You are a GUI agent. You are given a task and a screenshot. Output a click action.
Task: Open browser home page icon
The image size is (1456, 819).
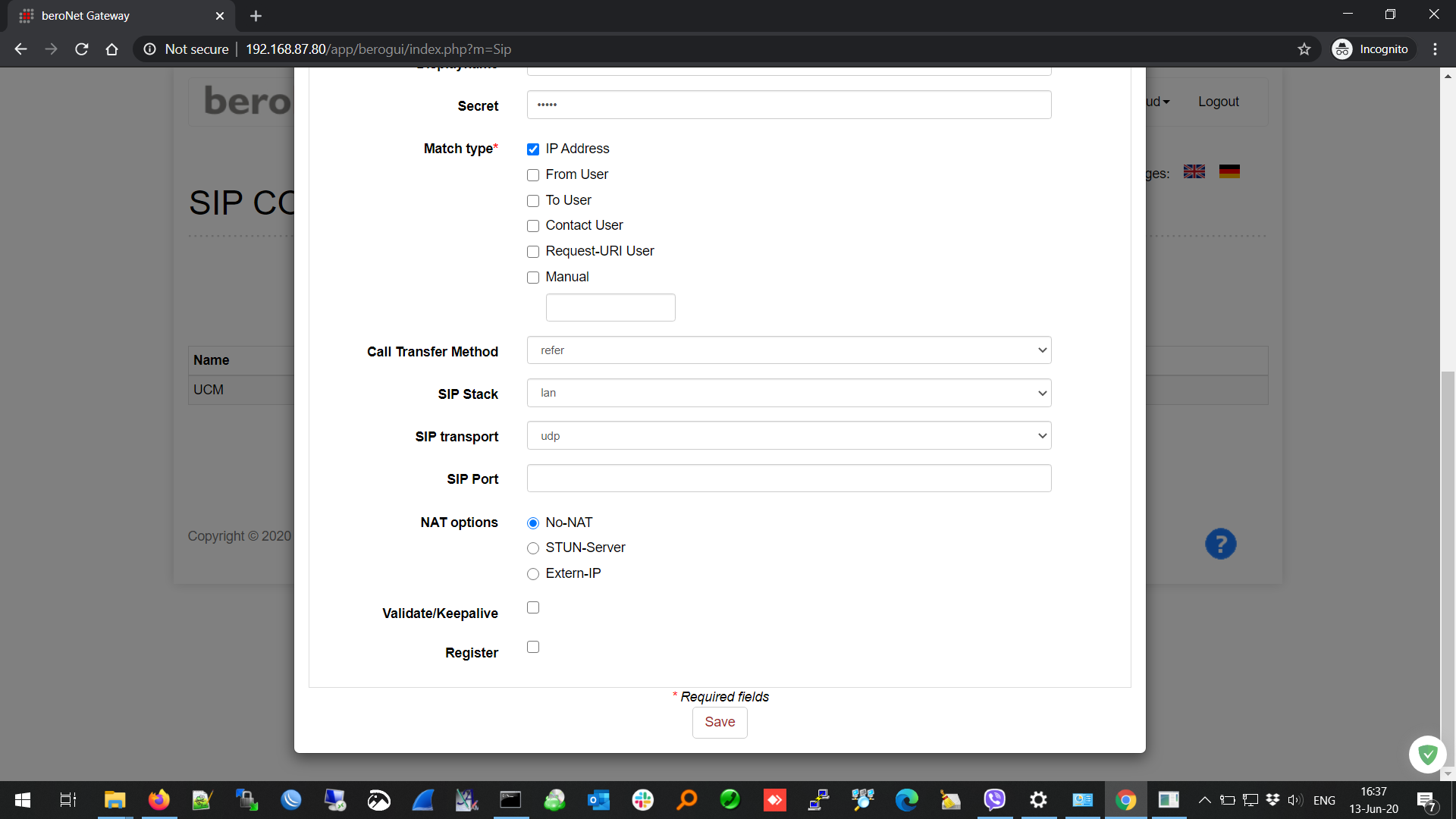point(112,49)
